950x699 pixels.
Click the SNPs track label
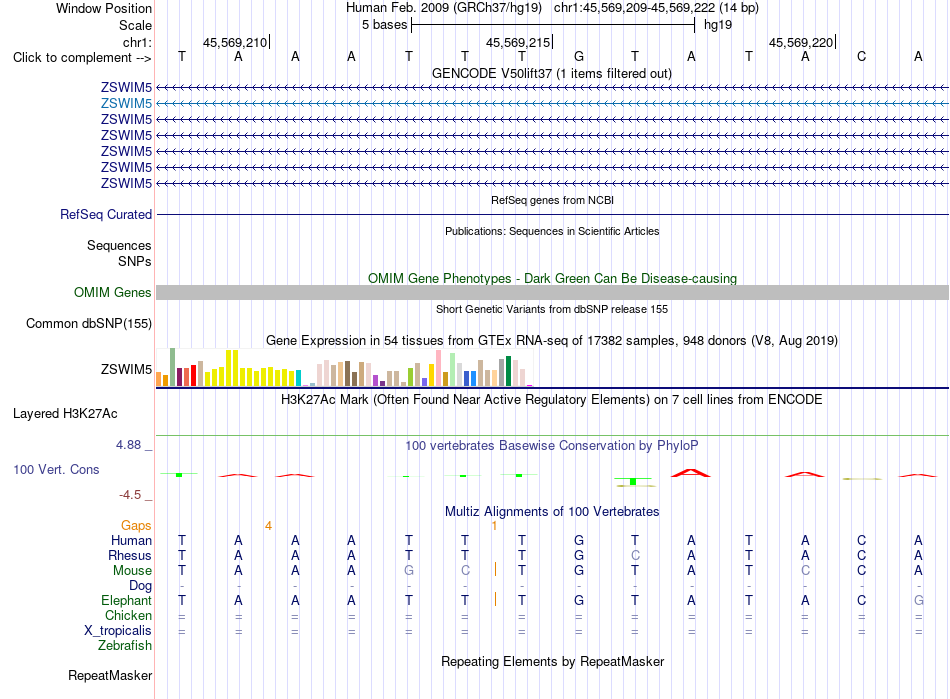(135, 261)
